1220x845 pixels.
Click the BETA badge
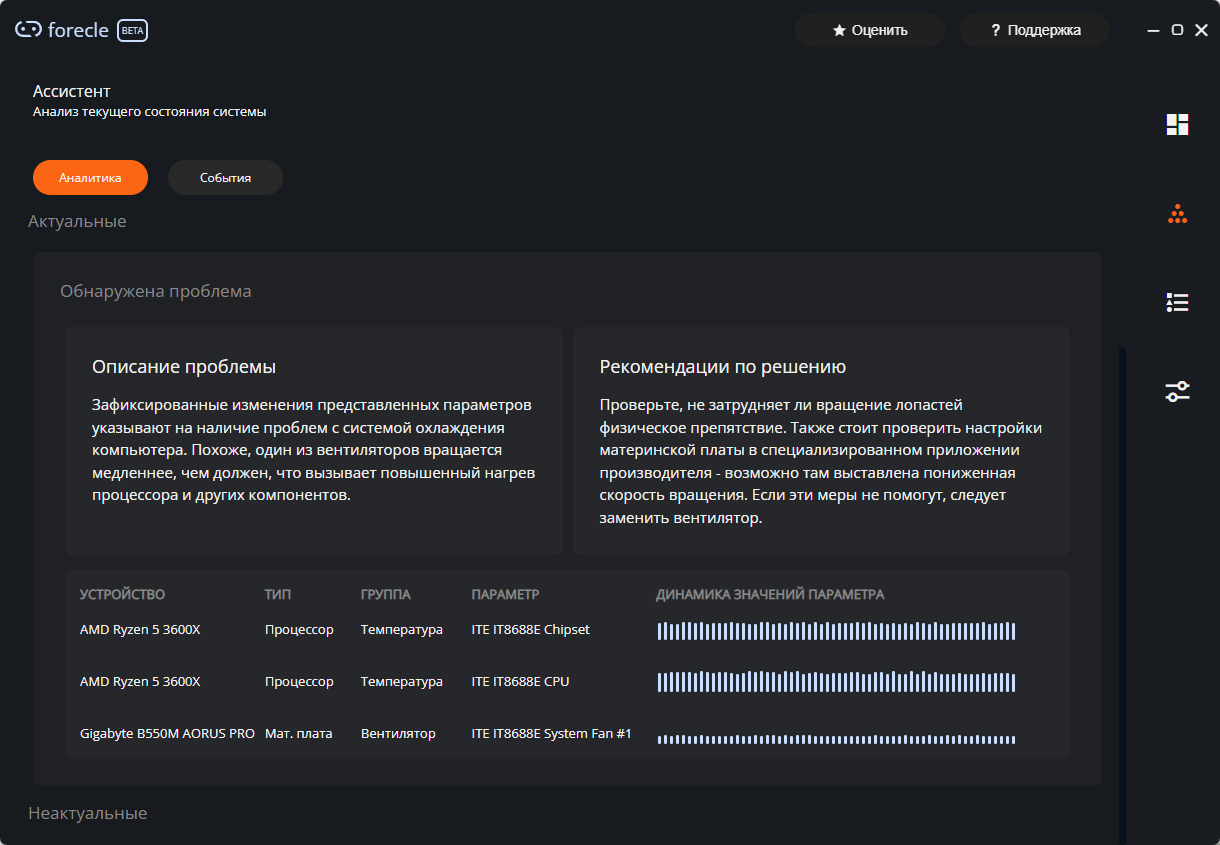[x=132, y=30]
